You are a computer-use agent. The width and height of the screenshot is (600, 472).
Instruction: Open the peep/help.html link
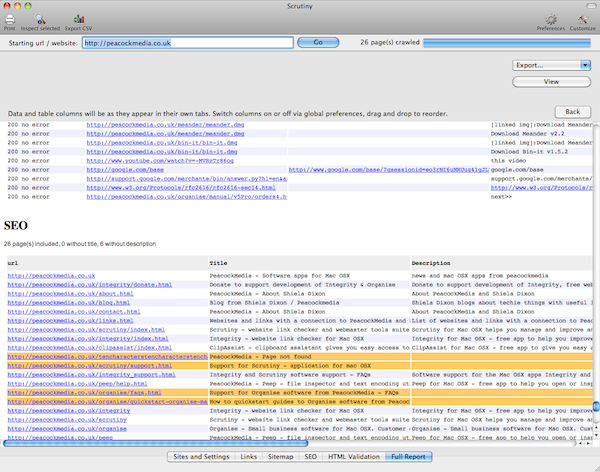pyautogui.click(x=77, y=384)
